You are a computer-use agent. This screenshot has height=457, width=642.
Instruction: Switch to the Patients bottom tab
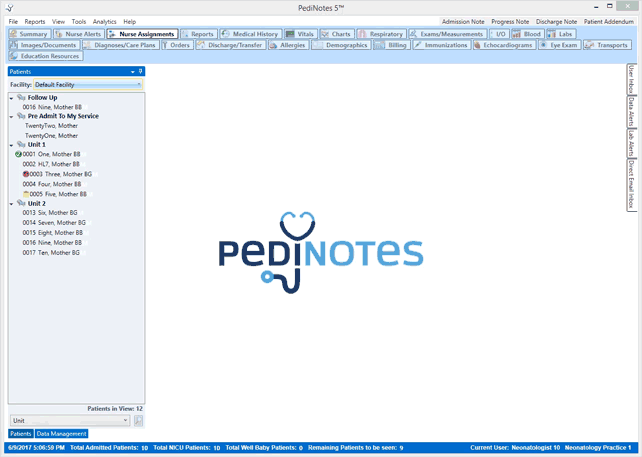click(x=20, y=434)
